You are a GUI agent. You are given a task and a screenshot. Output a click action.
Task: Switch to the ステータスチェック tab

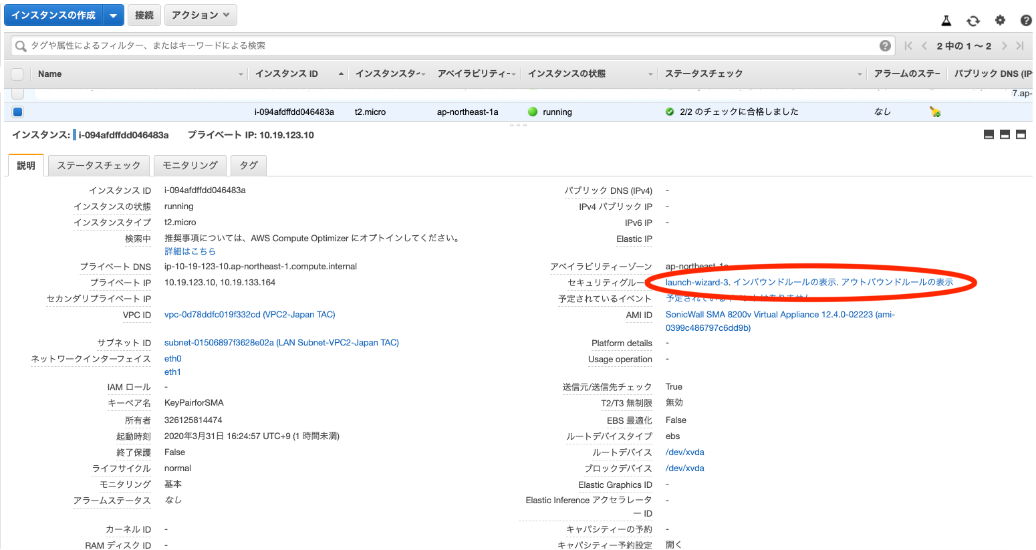[99, 166]
